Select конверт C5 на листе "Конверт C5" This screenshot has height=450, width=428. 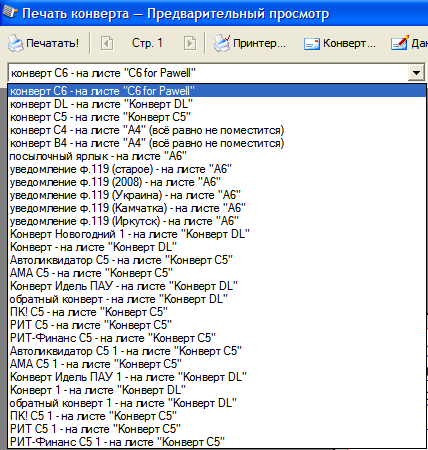[217, 117]
